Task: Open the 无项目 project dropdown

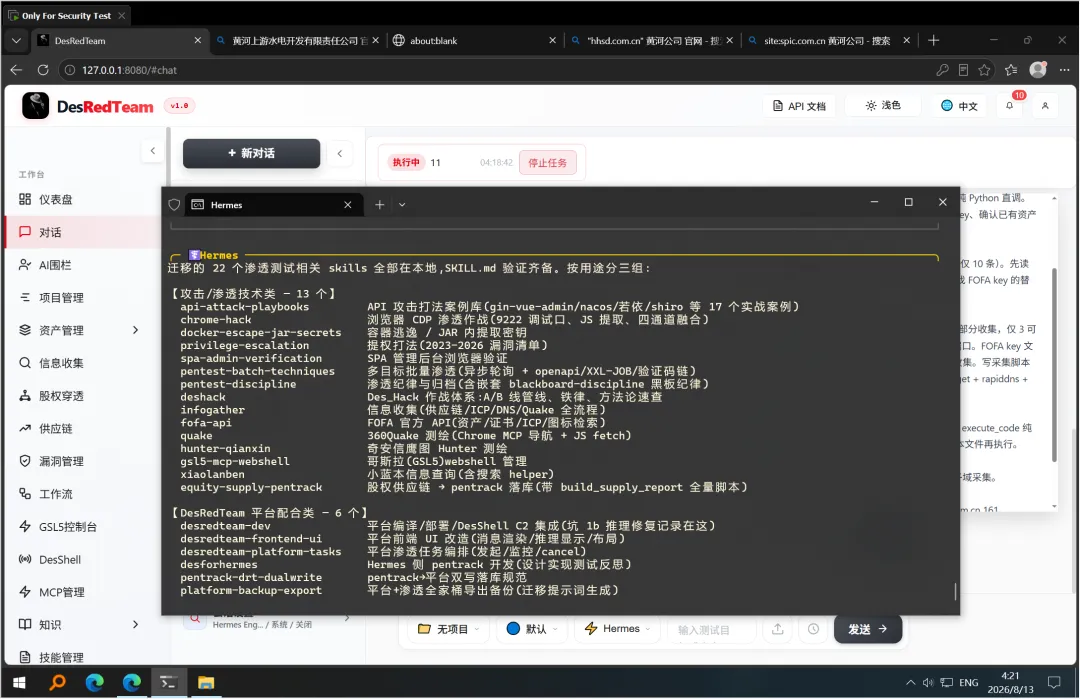Action: tap(448, 629)
